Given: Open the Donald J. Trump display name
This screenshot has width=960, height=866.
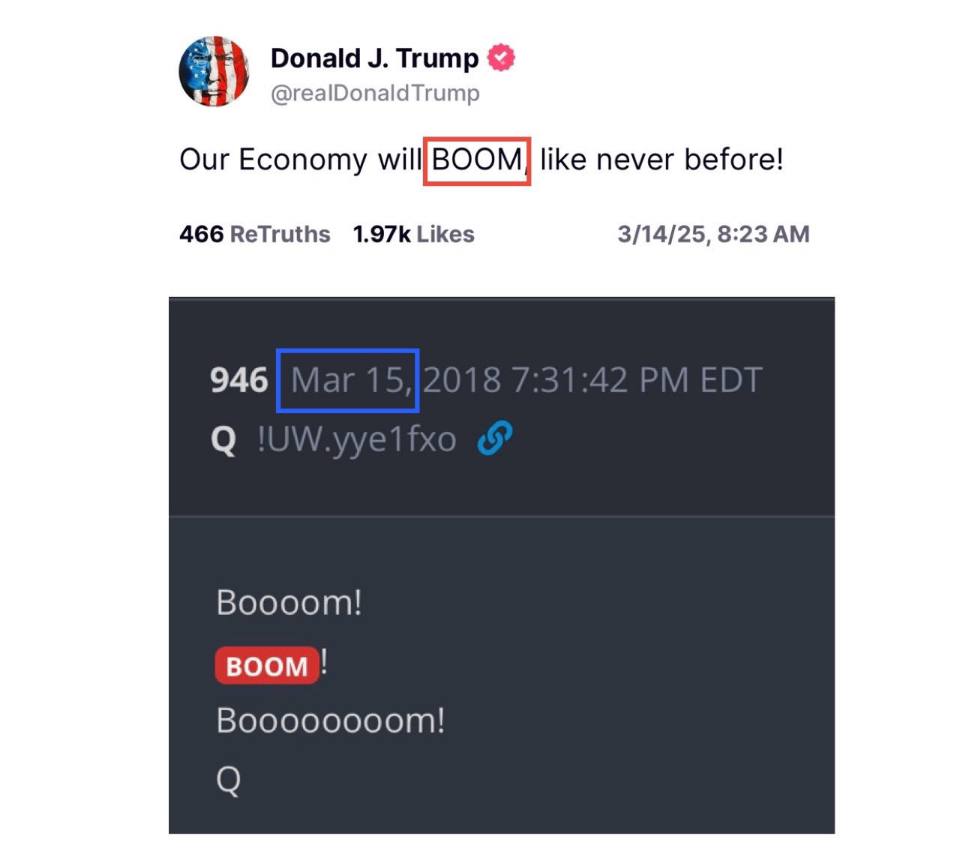Looking at the screenshot, I should click(x=374, y=58).
